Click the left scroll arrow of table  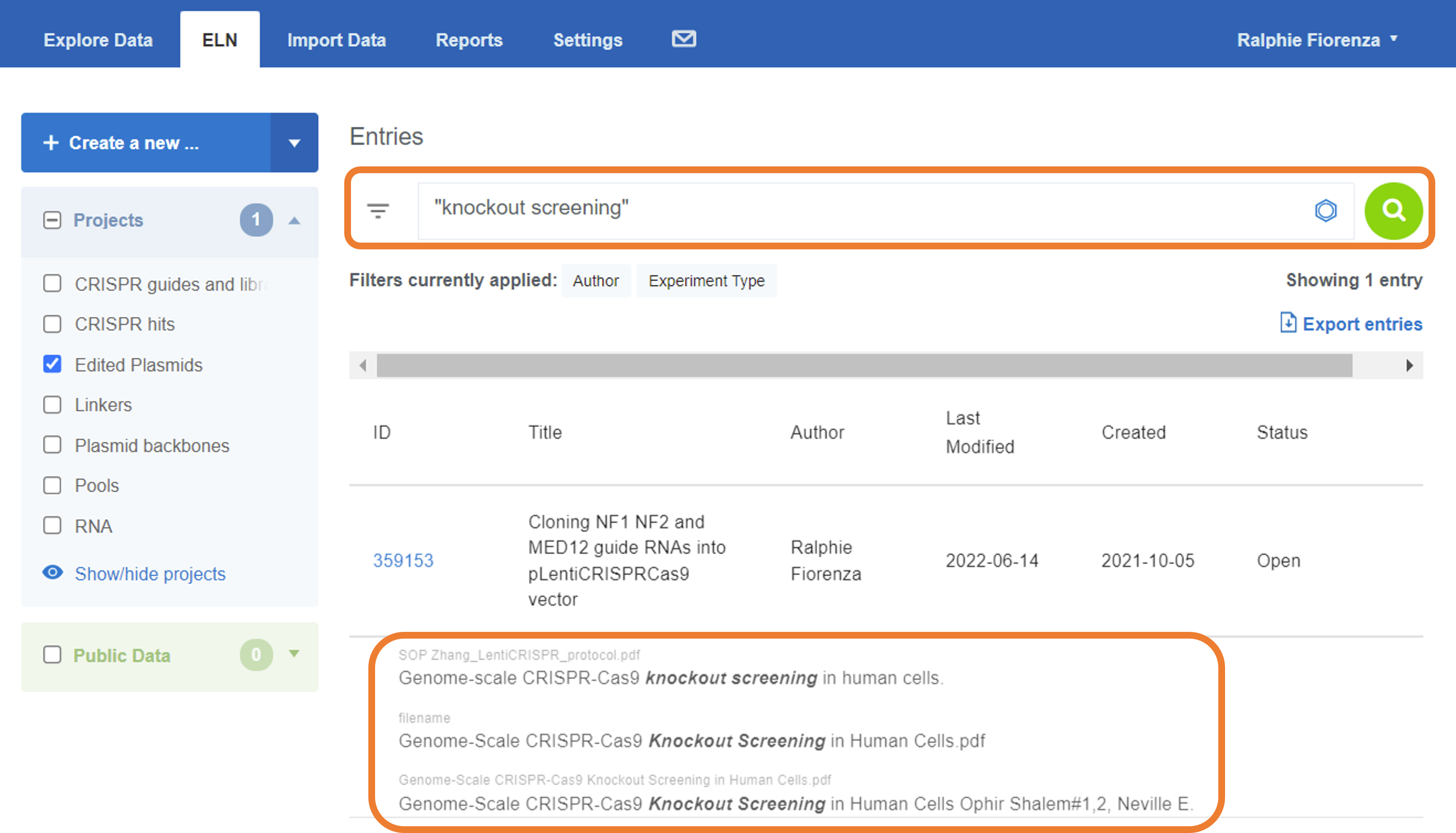point(363,365)
